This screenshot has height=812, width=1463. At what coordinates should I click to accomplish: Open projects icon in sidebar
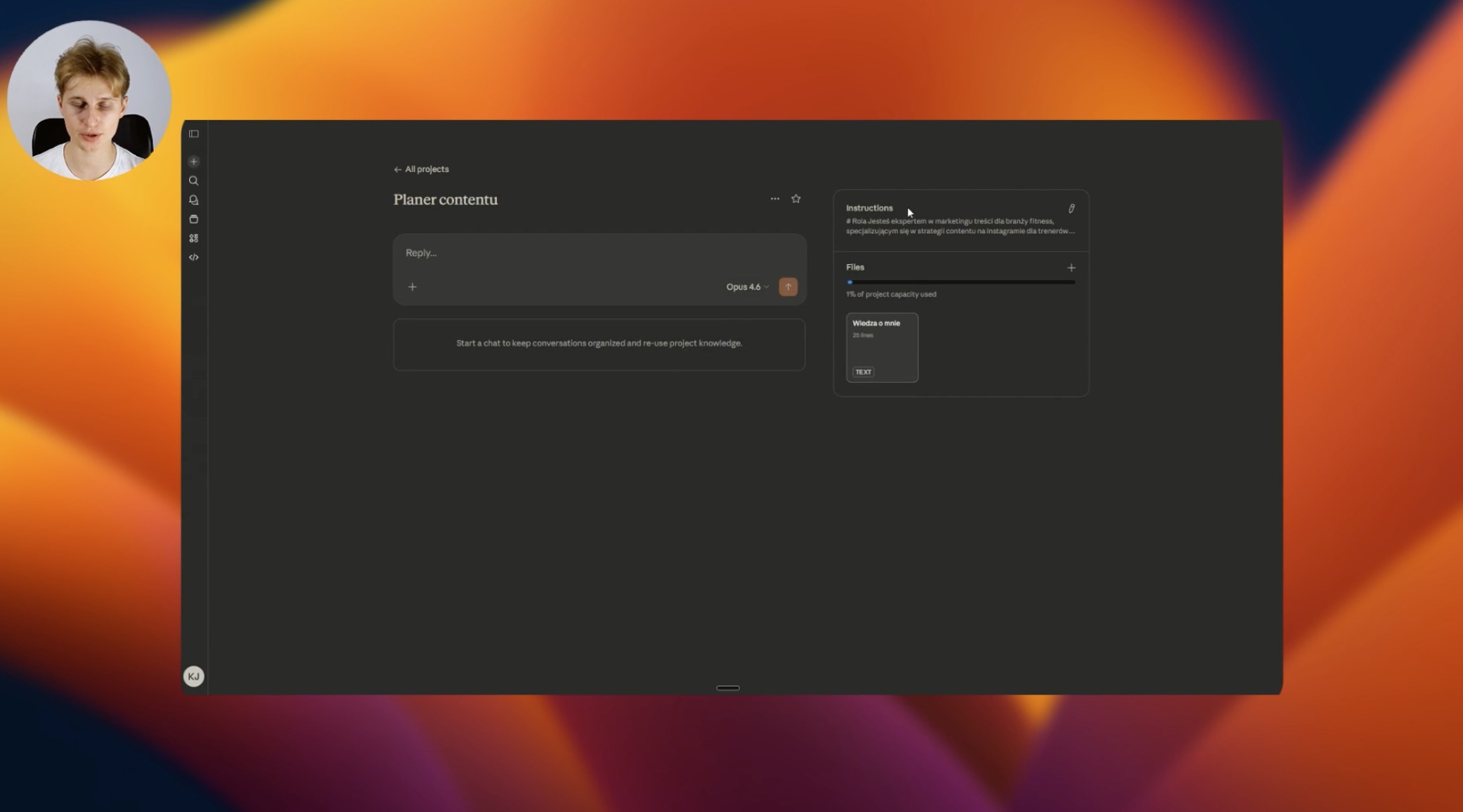tap(194, 219)
